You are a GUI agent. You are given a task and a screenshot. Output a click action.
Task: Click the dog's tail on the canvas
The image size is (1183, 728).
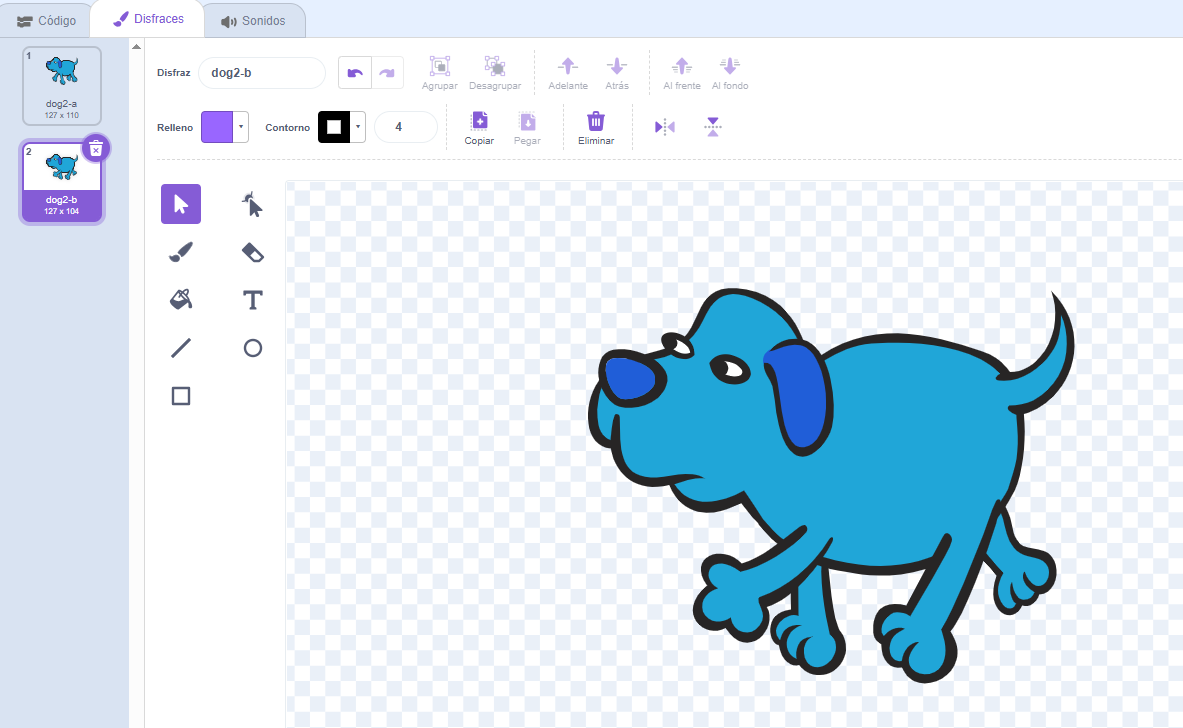click(x=1049, y=362)
